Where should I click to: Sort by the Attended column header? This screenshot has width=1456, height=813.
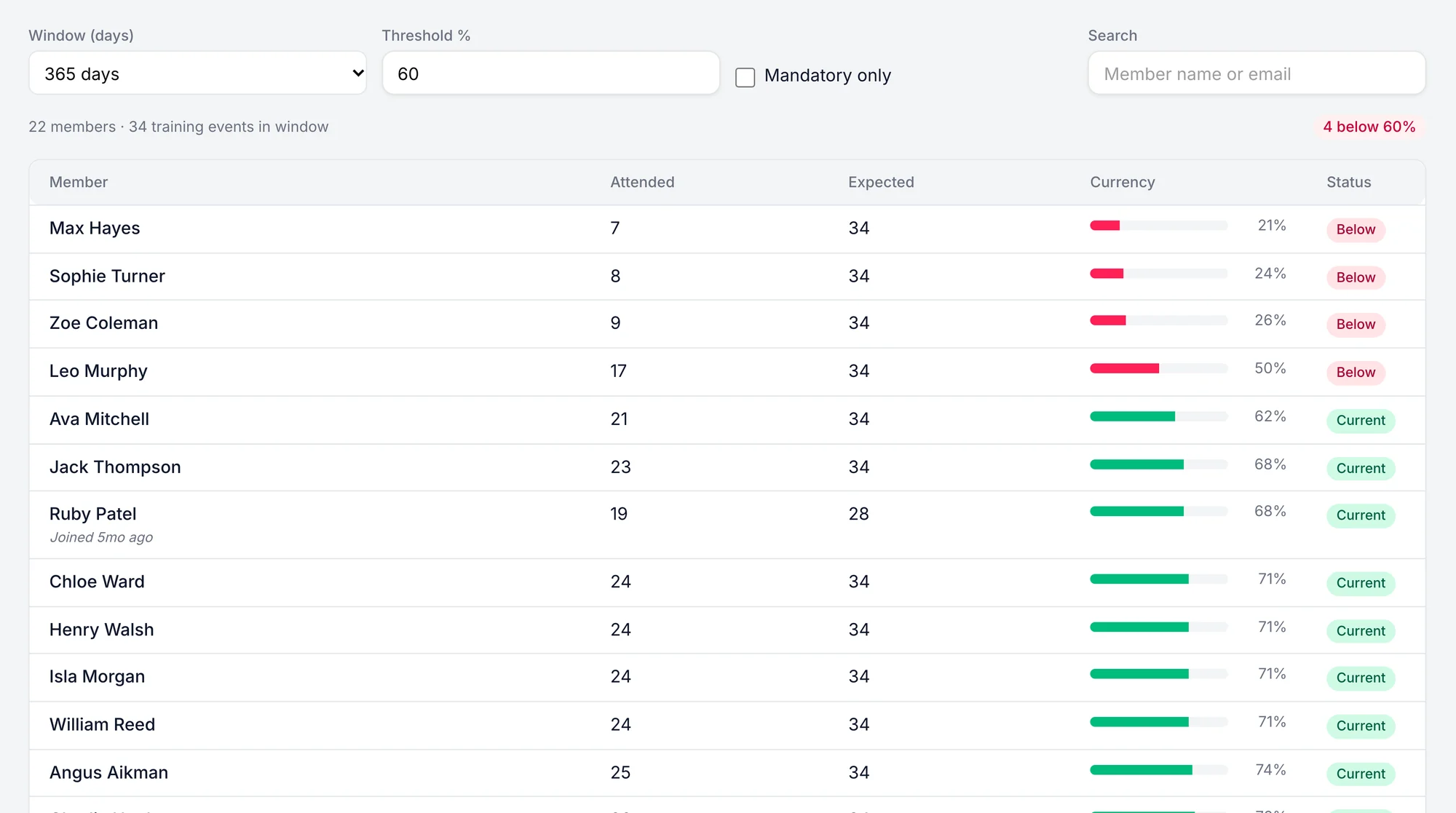(642, 182)
